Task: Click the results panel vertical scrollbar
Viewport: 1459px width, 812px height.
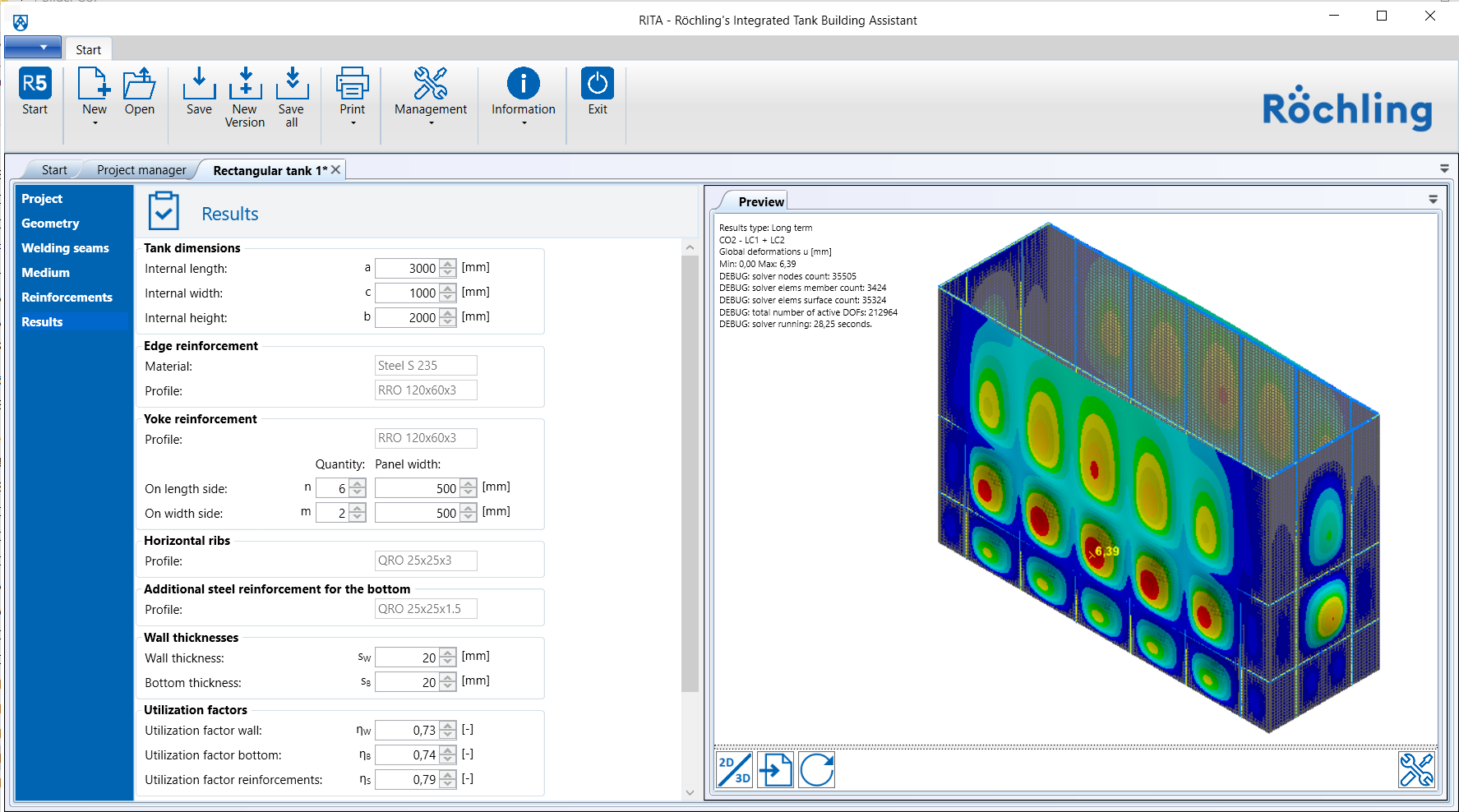Action: (x=690, y=473)
